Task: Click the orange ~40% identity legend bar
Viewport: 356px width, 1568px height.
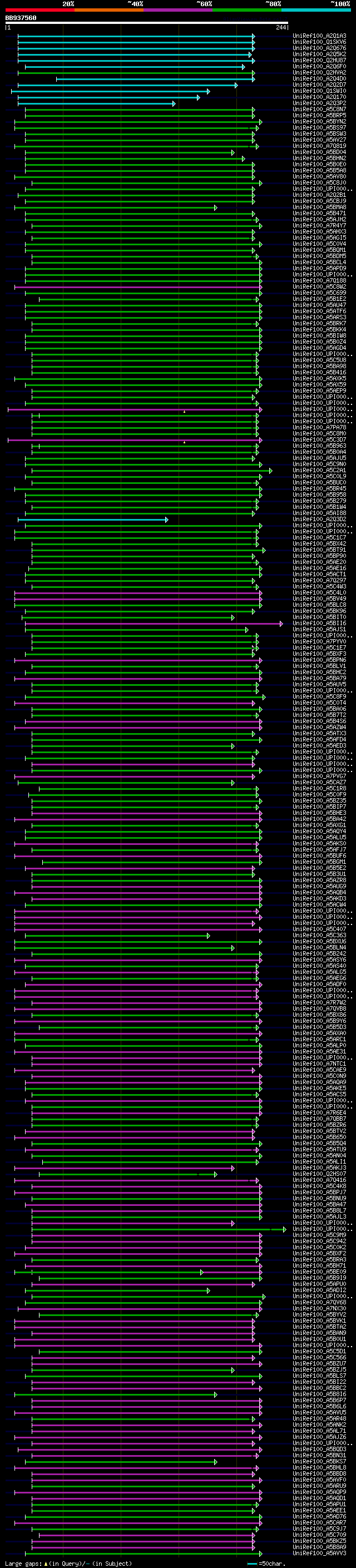Action: coord(109,10)
